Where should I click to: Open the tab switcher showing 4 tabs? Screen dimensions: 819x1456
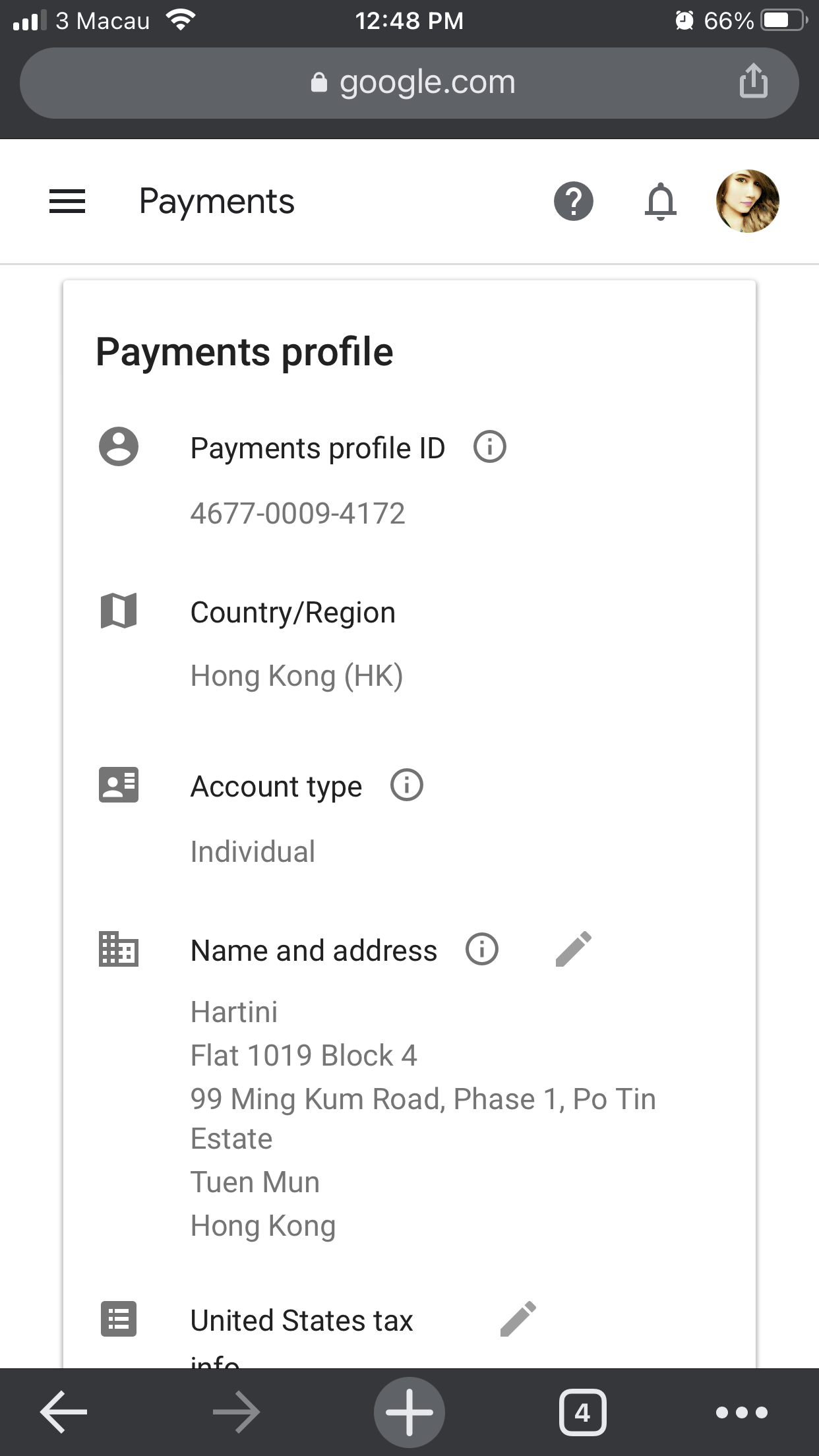(x=582, y=1412)
